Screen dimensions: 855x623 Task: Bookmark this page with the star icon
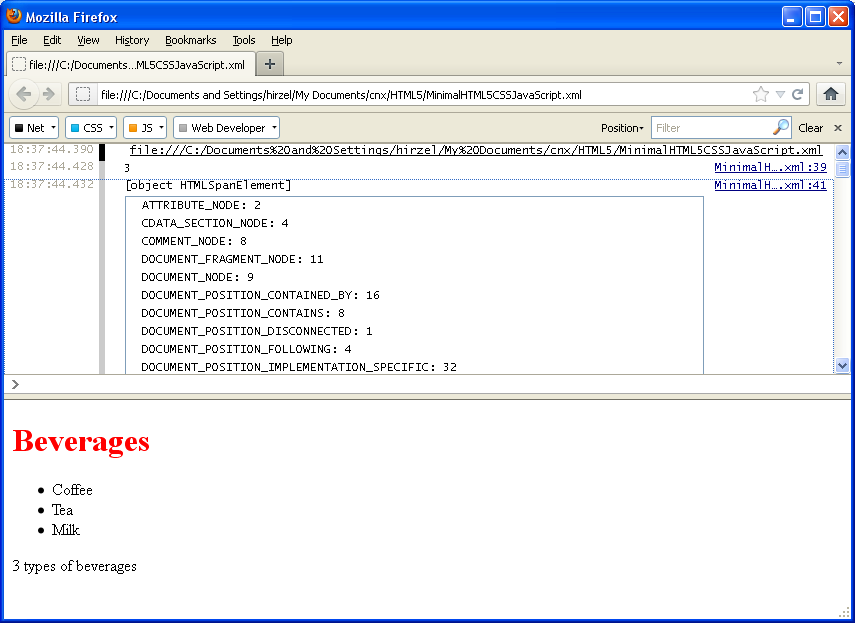[x=758, y=92]
